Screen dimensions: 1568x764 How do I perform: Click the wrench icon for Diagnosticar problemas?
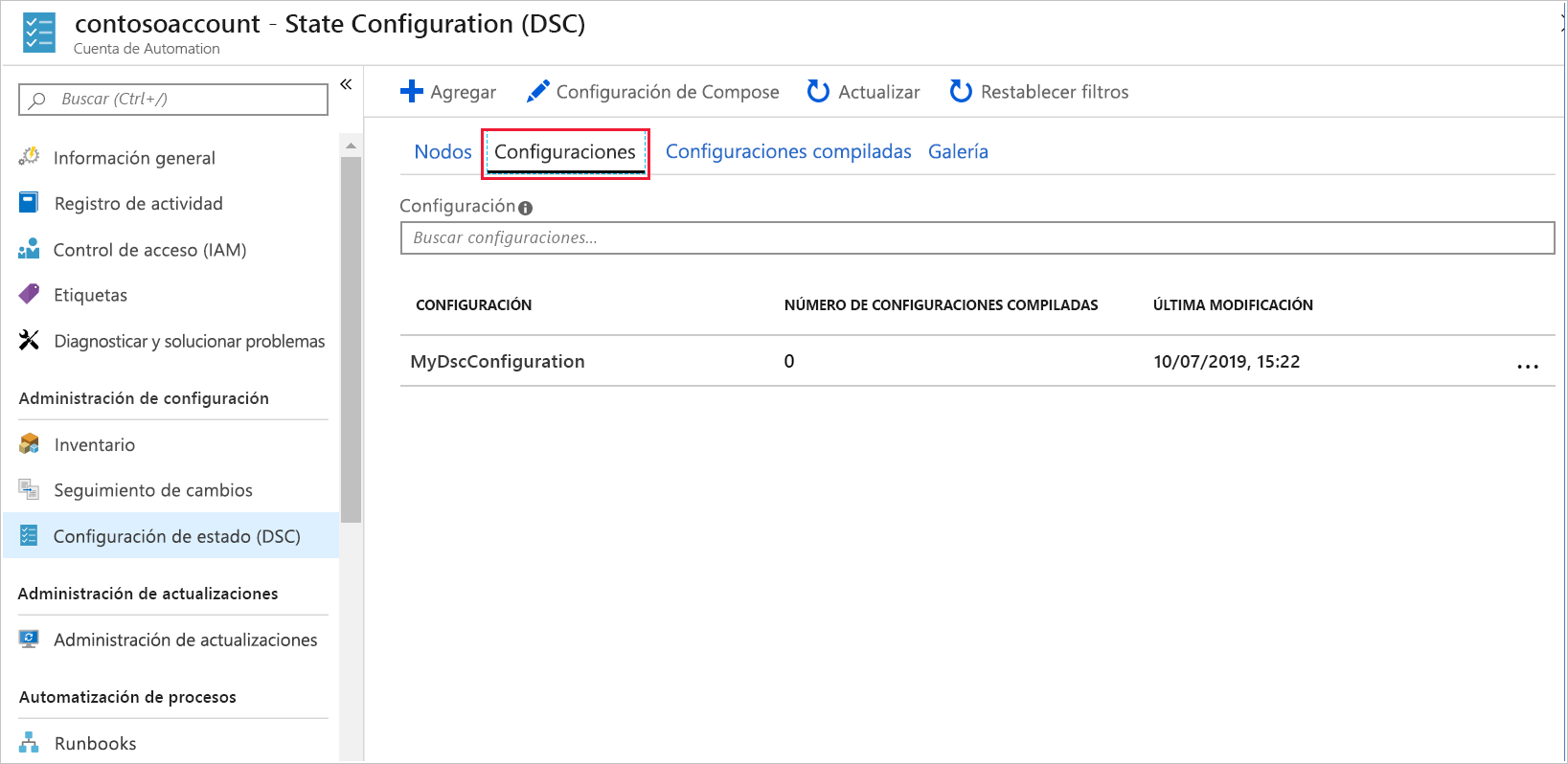[30, 340]
